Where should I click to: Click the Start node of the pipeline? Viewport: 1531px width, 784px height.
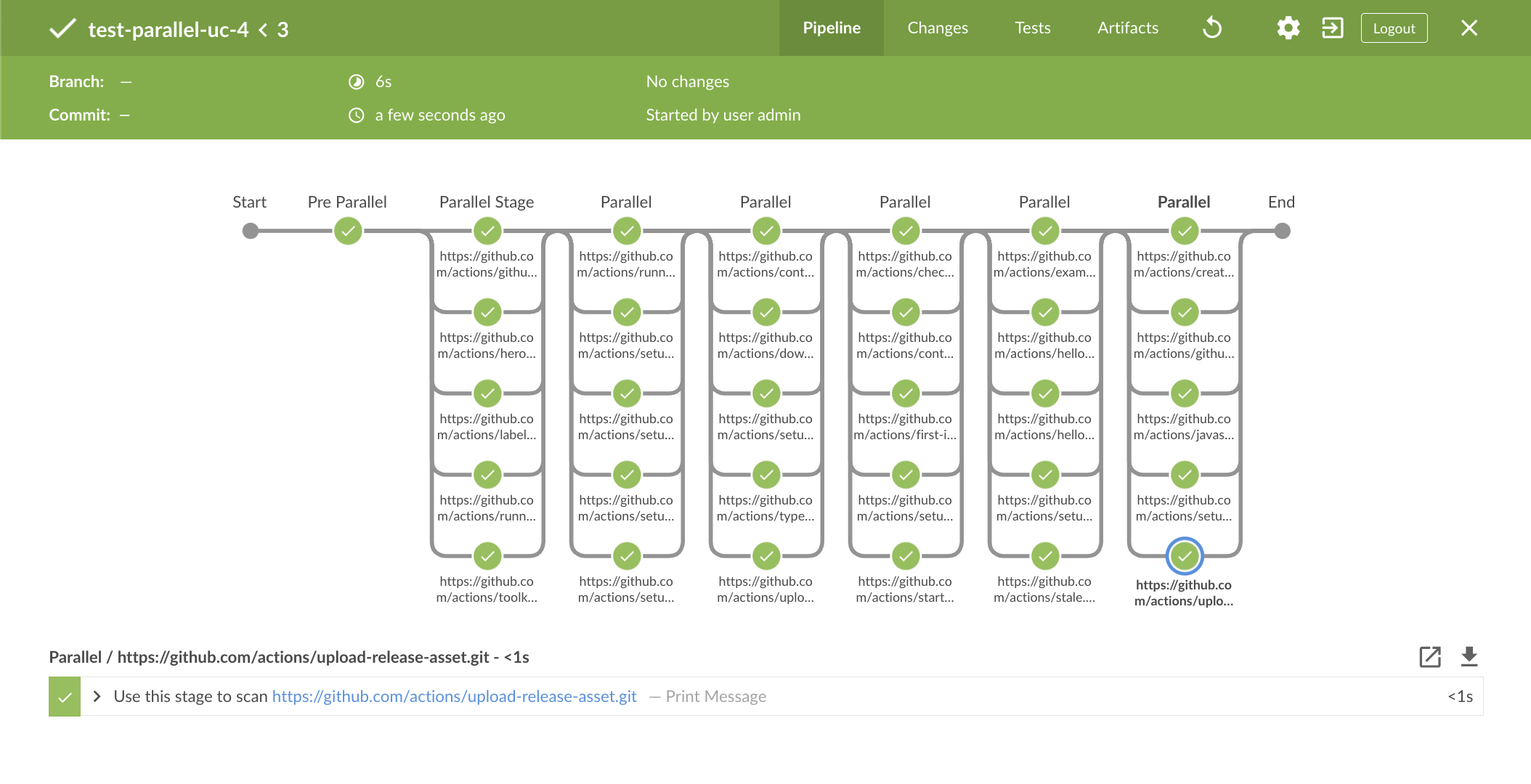(x=251, y=232)
